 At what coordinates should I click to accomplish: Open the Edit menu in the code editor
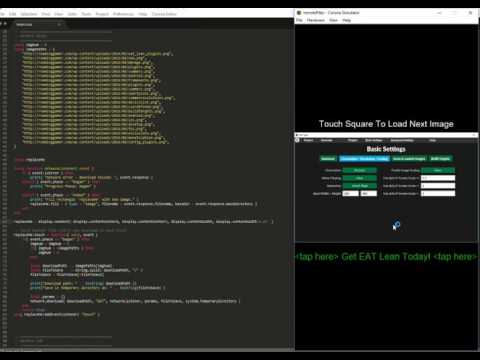coord(13,14)
